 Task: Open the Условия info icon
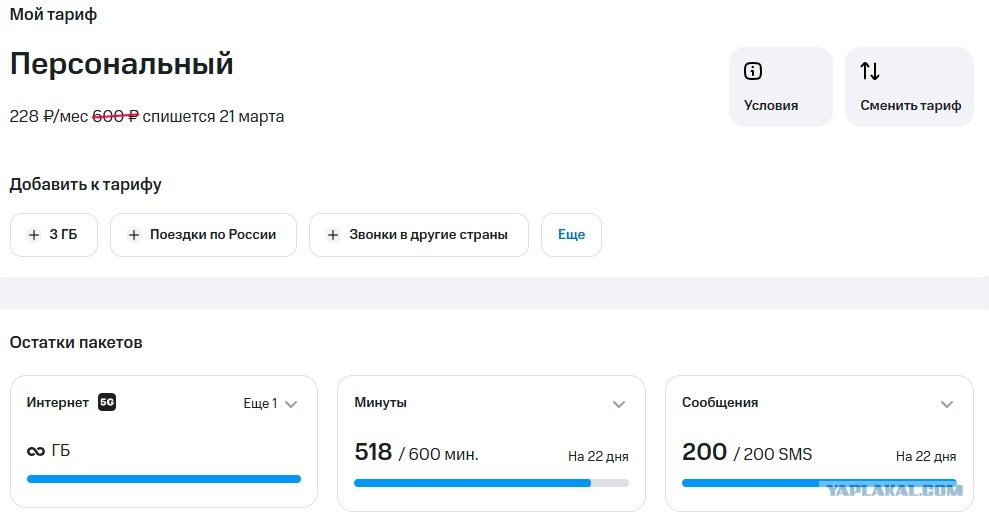click(752, 71)
